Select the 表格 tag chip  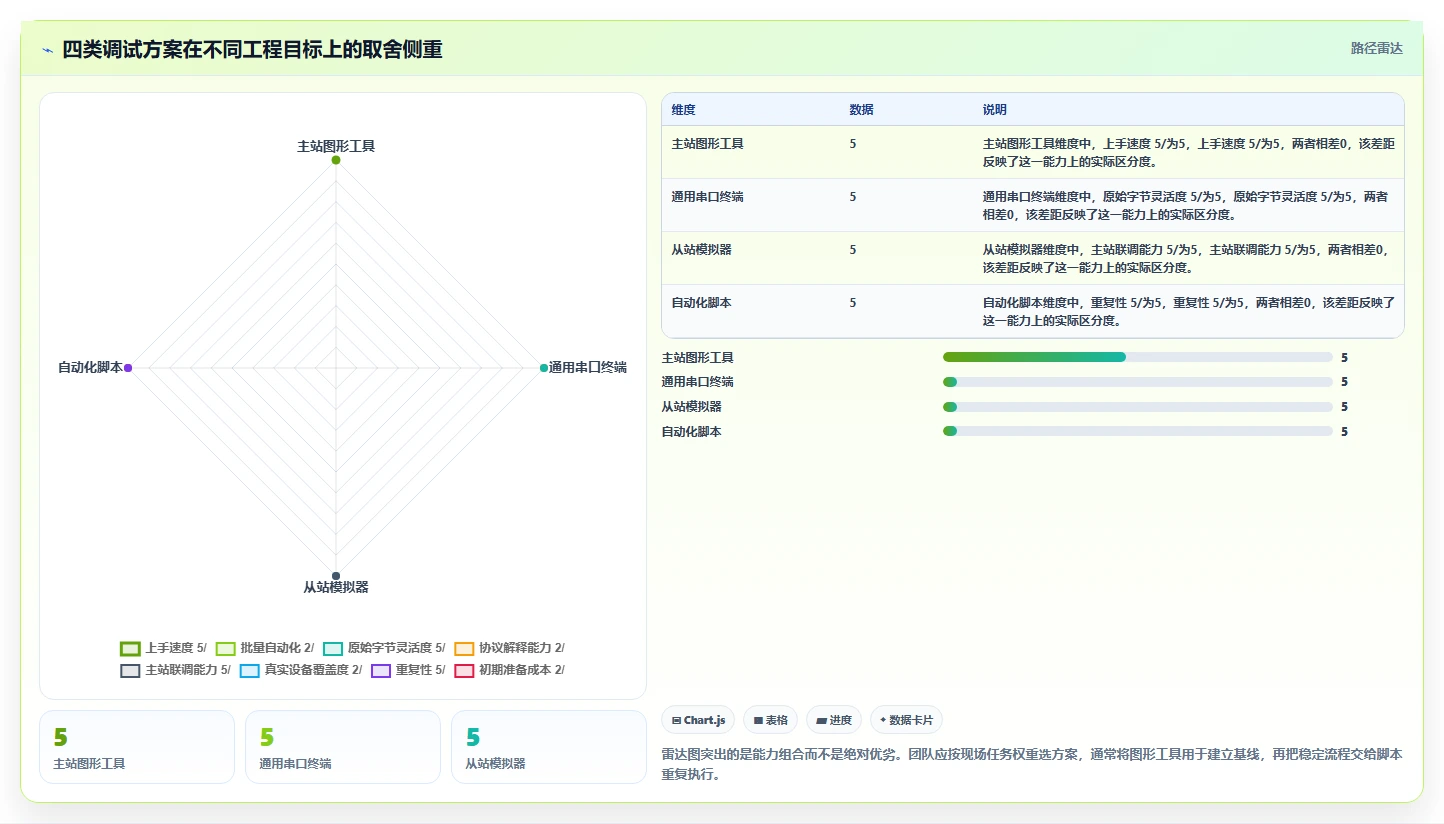coord(770,720)
